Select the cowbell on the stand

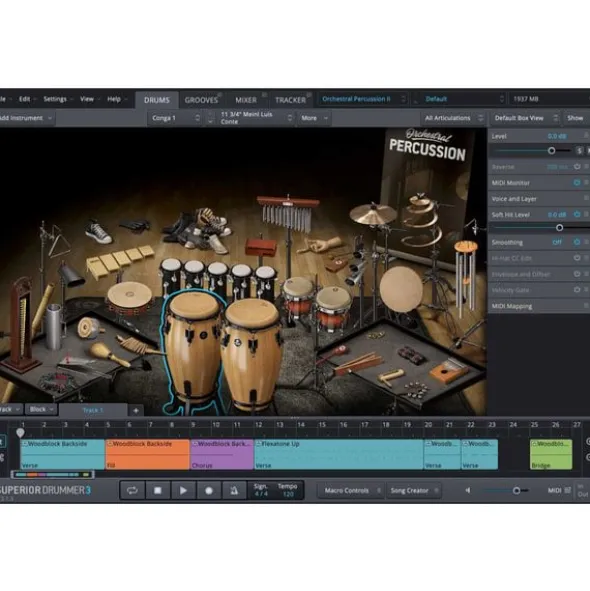pyautogui.click(x=70, y=275)
